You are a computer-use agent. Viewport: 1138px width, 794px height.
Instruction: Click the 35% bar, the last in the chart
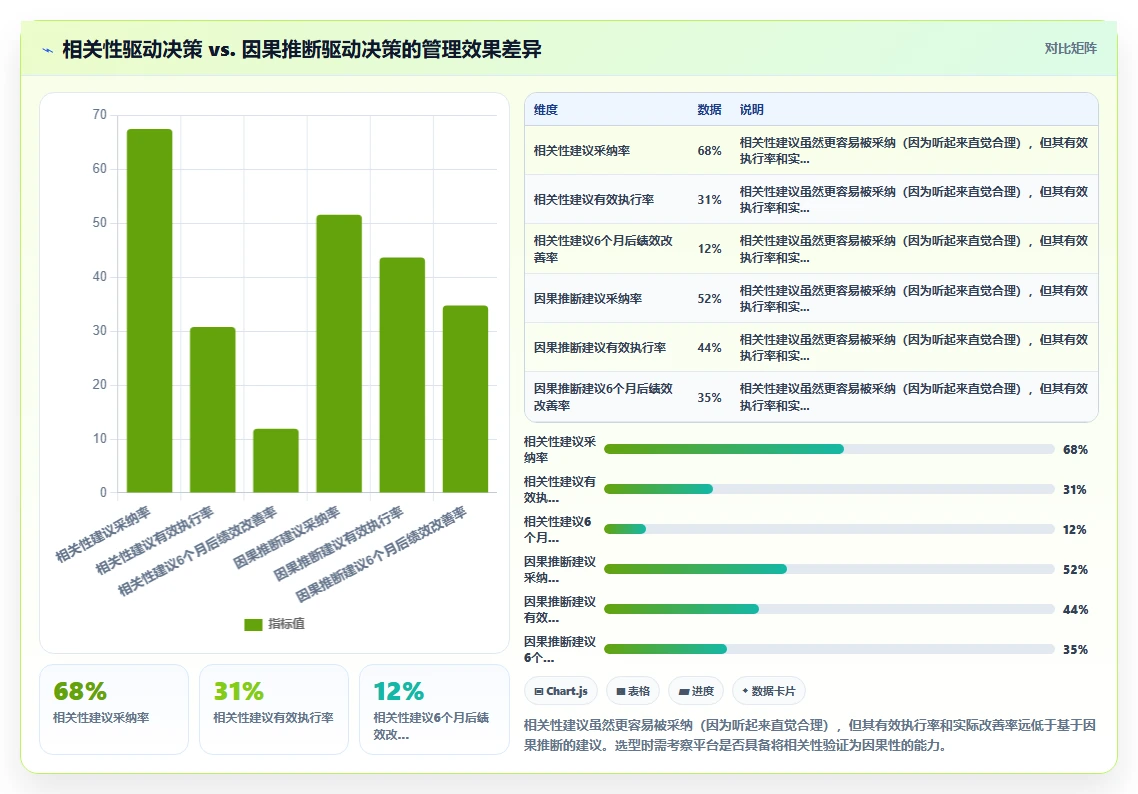(465, 398)
